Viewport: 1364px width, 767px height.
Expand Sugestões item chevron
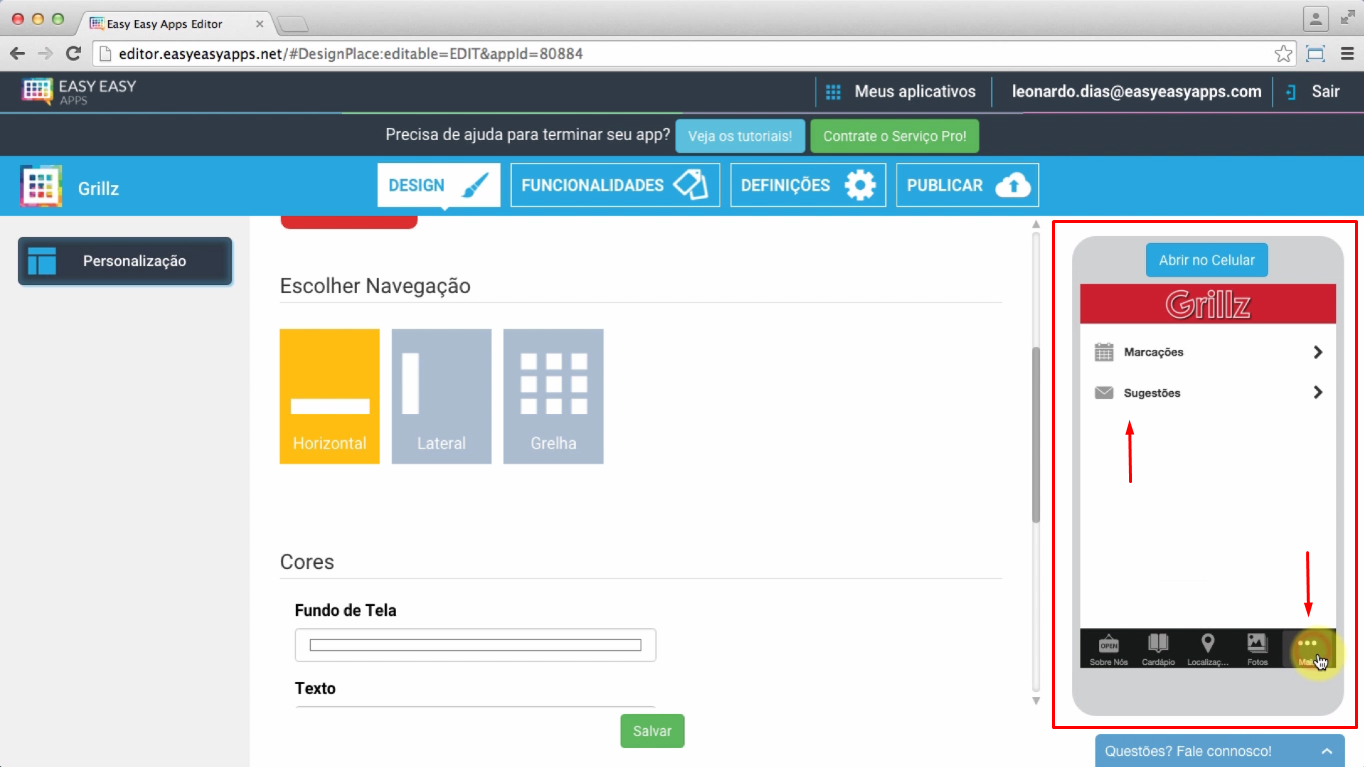[1317, 393]
